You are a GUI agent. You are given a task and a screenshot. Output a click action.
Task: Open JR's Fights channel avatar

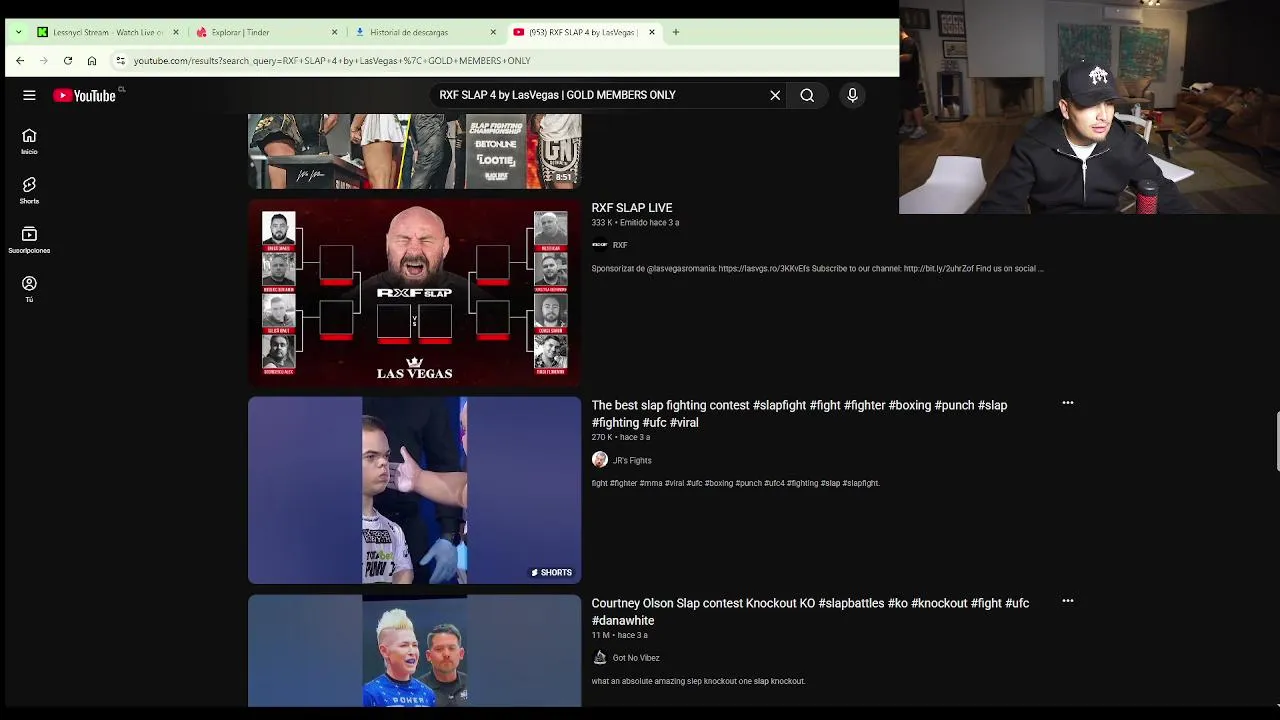[x=600, y=460]
